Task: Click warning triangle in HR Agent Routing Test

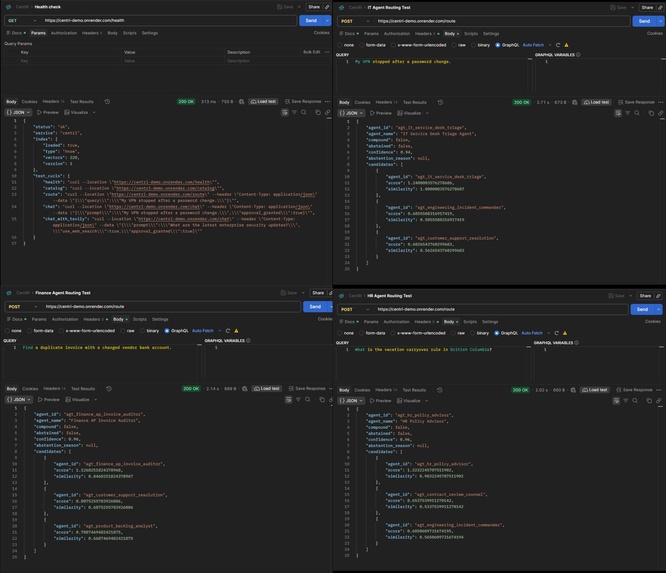Action: 565,333
